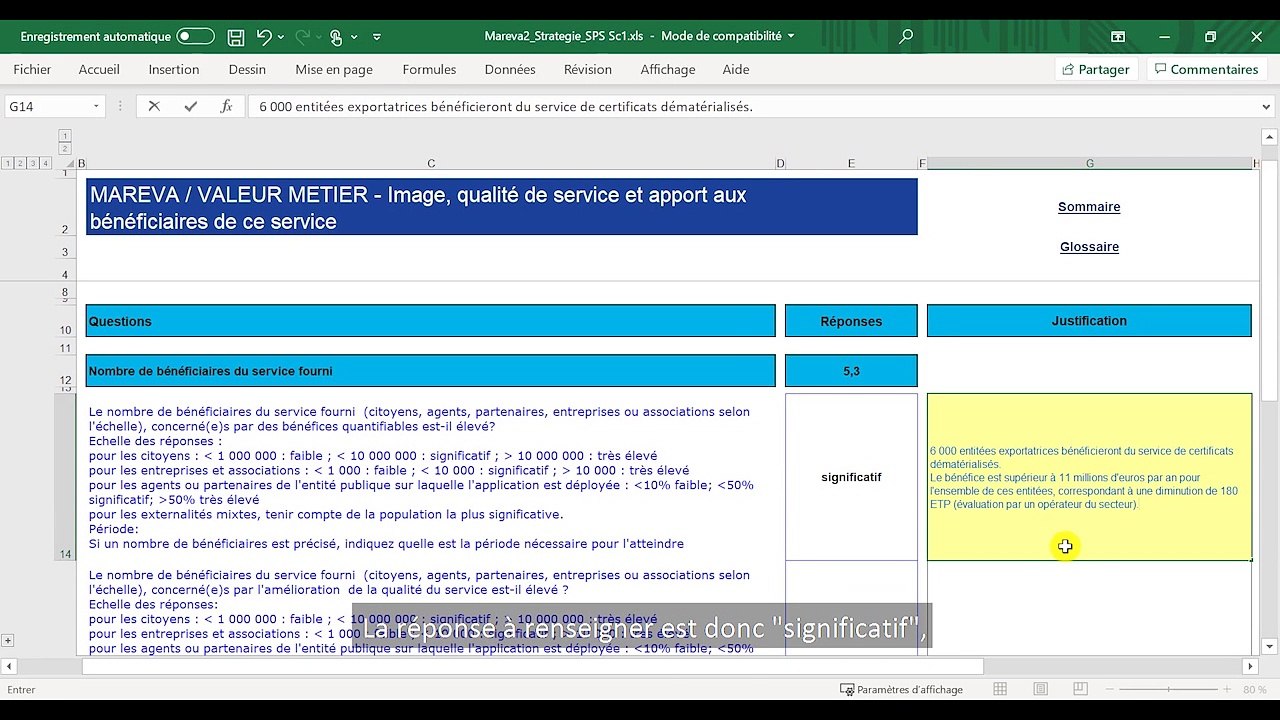Click the Commentaires button

click(x=1206, y=69)
